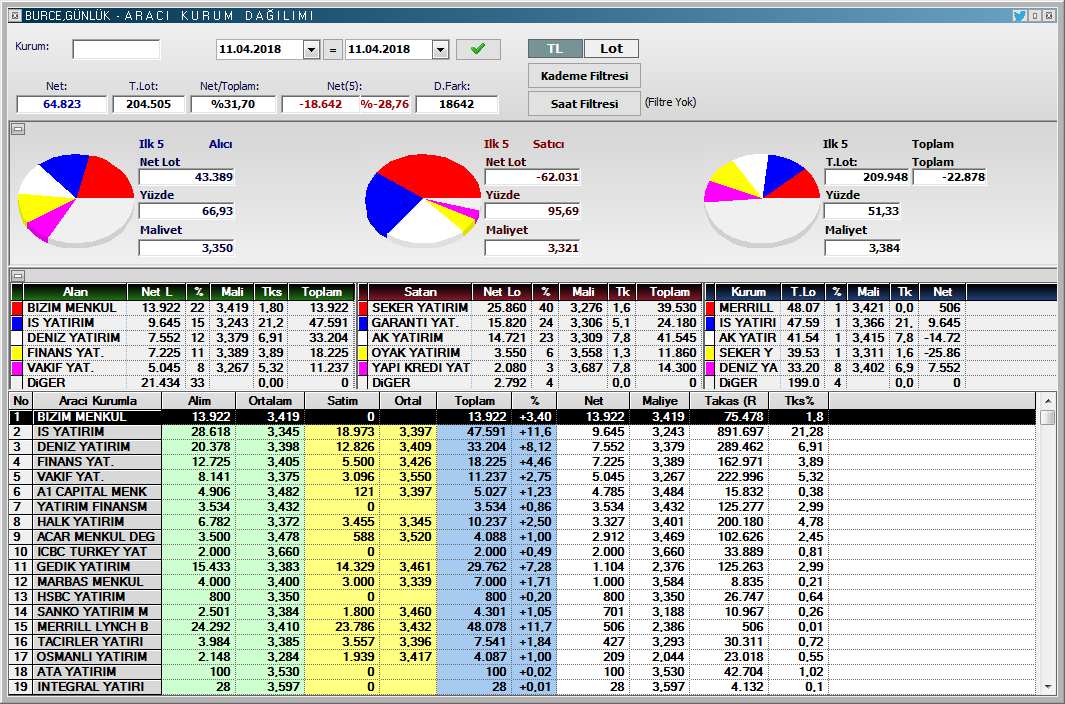Click SEKER YATIRIM in sellers table
The width and height of the screenshot is (1065, 704).
[420, 308]
